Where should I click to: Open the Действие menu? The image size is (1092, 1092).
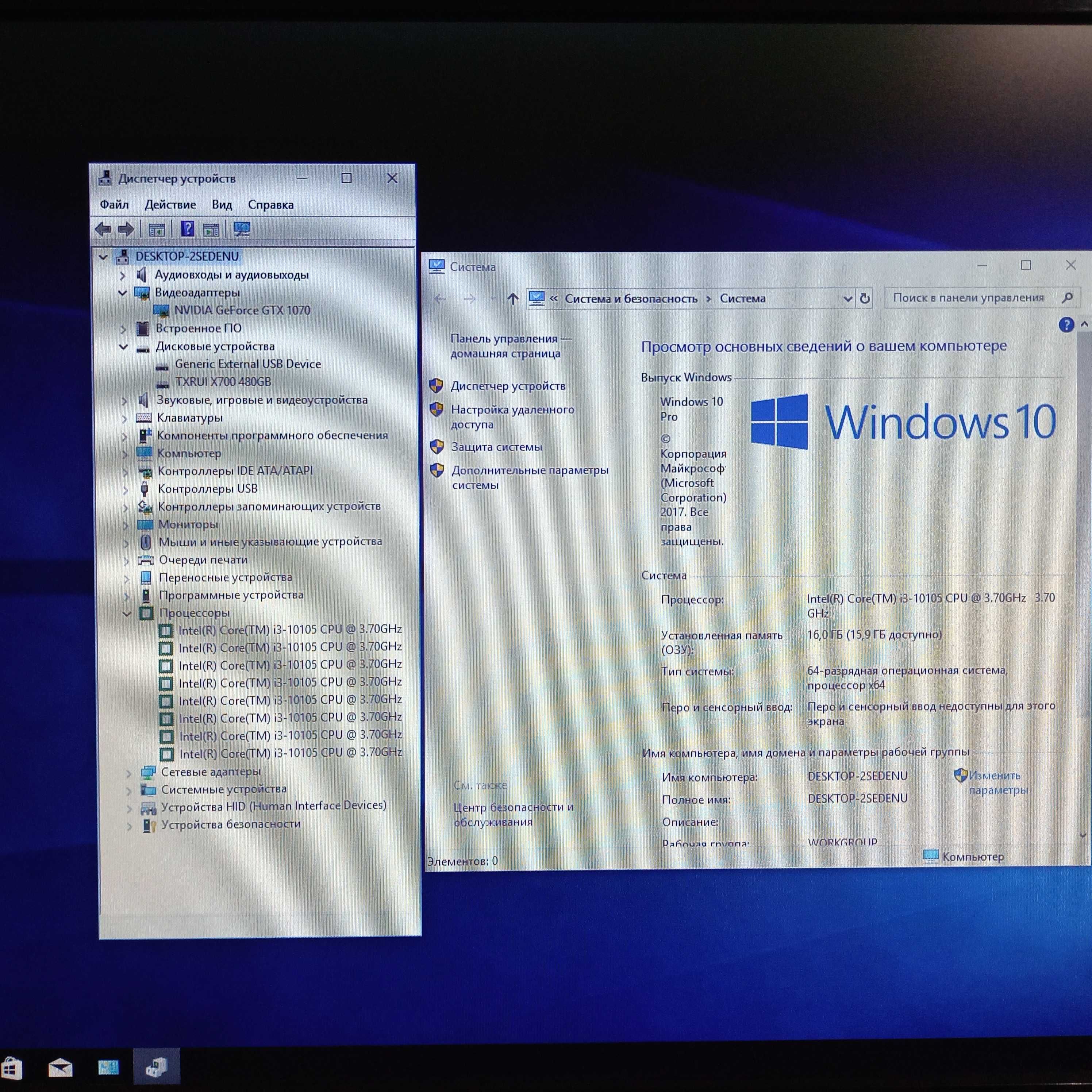point(170,205)
